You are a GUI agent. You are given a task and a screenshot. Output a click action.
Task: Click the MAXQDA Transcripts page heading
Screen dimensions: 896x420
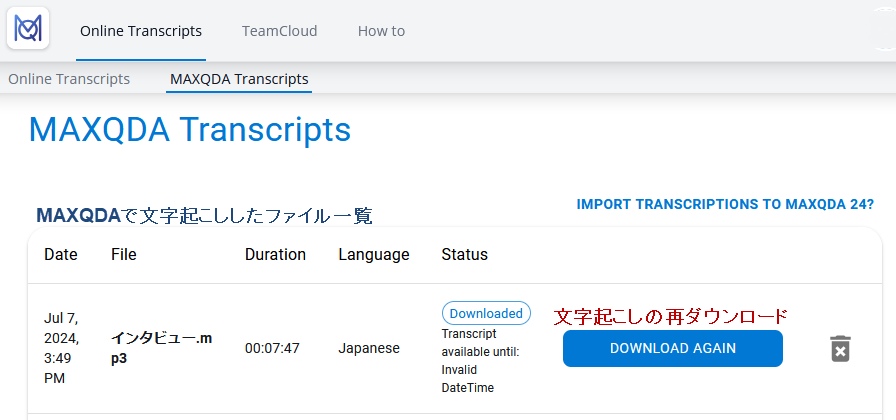(x=189, y=130)
